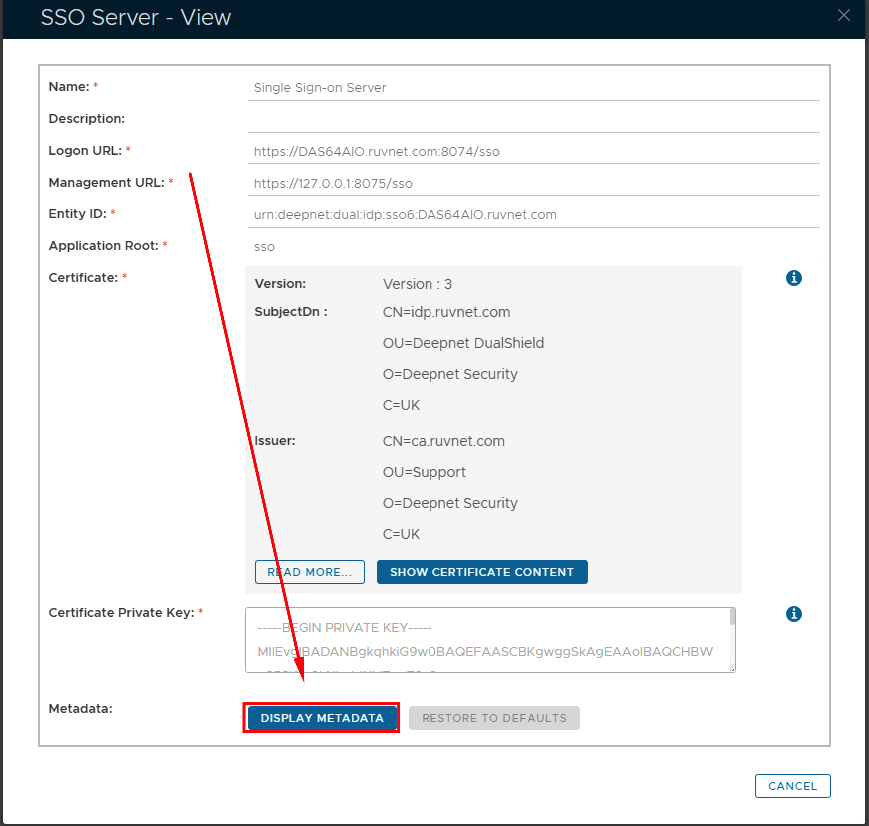Click the private key box resize handle

click(731, 668)
